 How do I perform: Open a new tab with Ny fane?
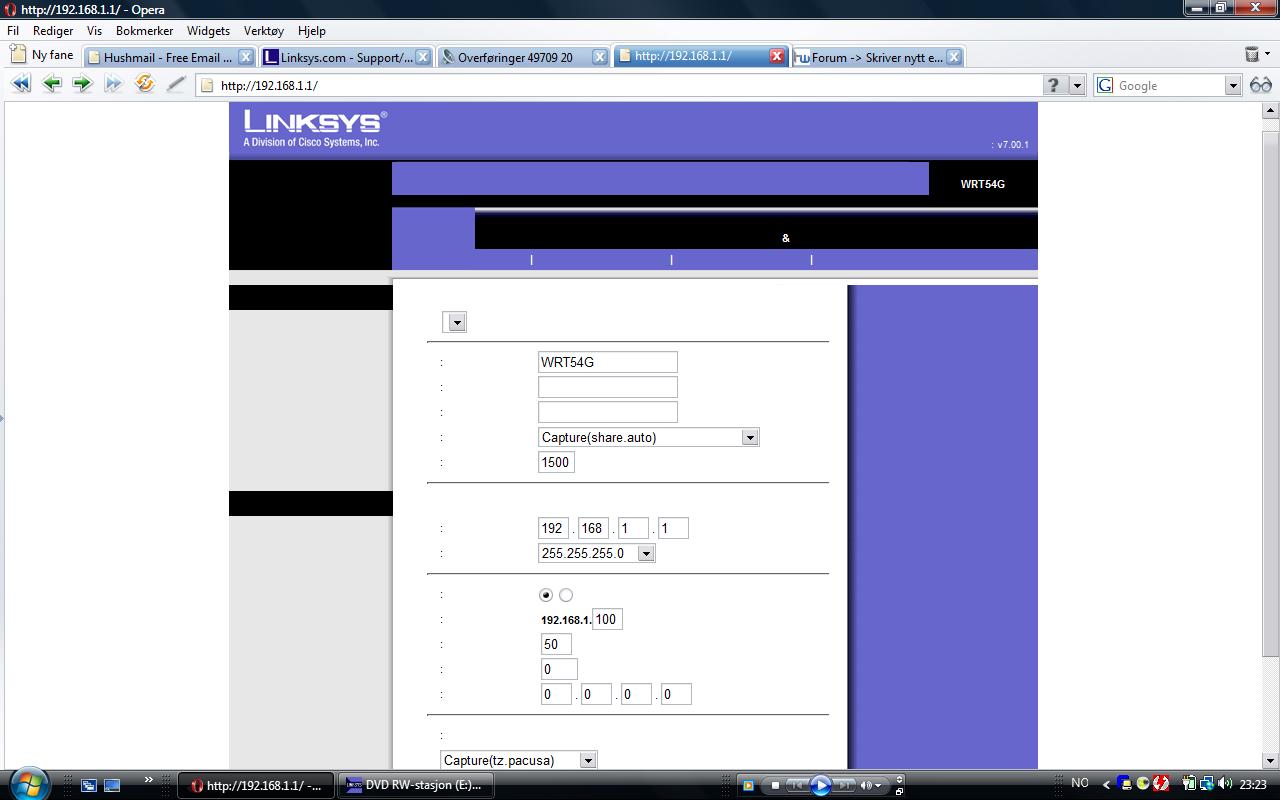[x=42, y=55]
